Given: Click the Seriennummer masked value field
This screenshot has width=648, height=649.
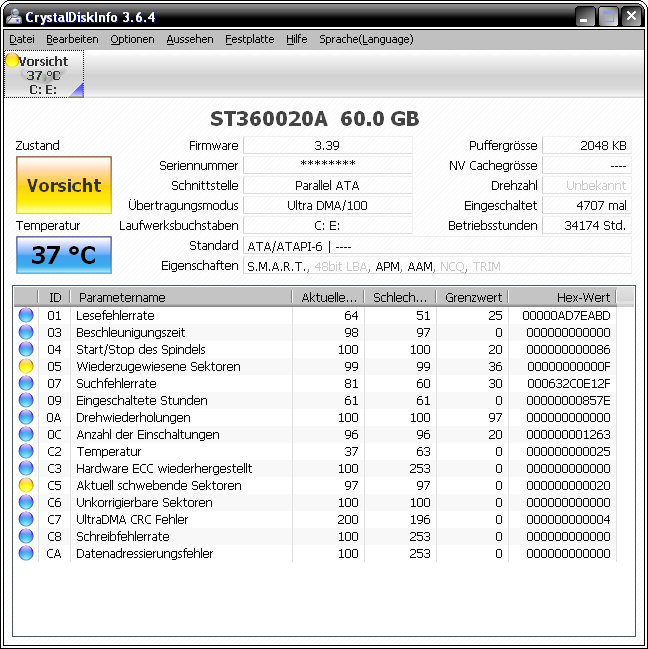Looking at the screenshot, I should pos(327,165).
